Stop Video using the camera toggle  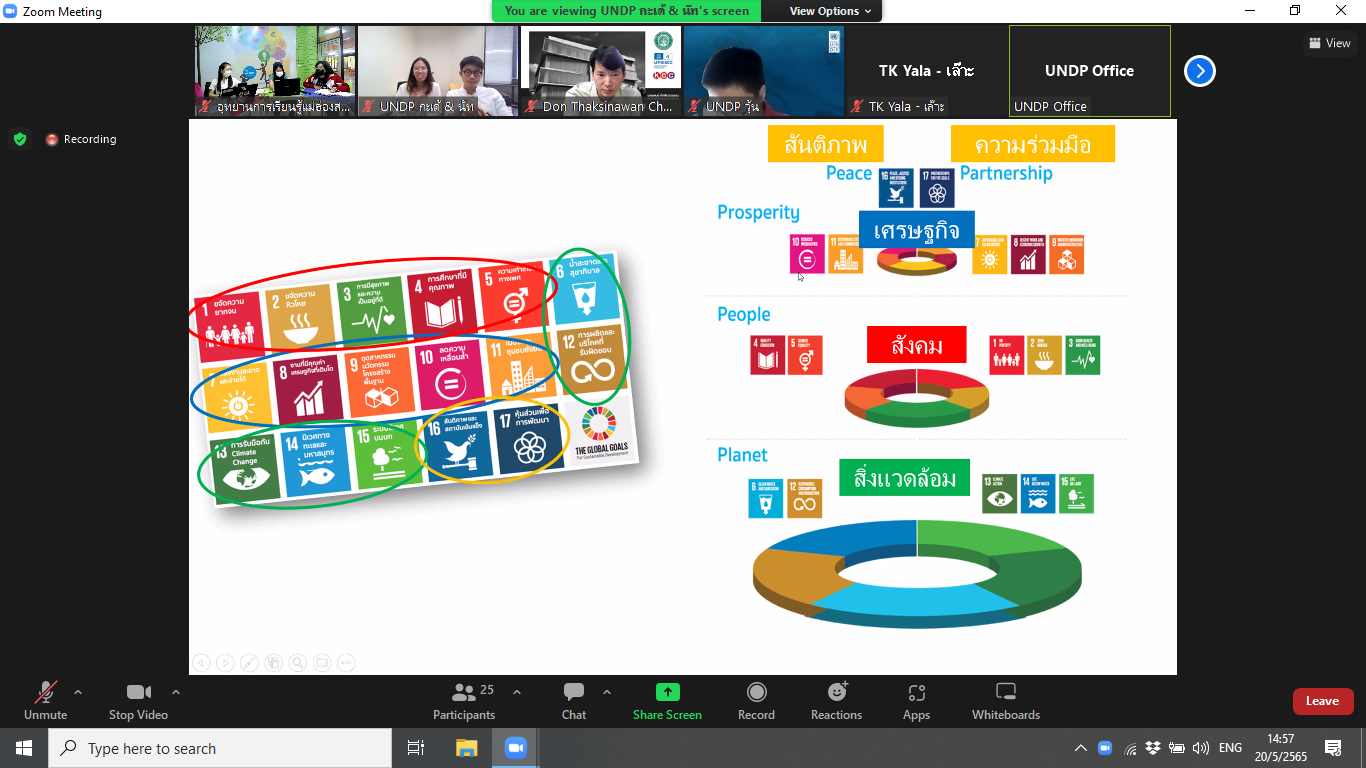[138, 693]
